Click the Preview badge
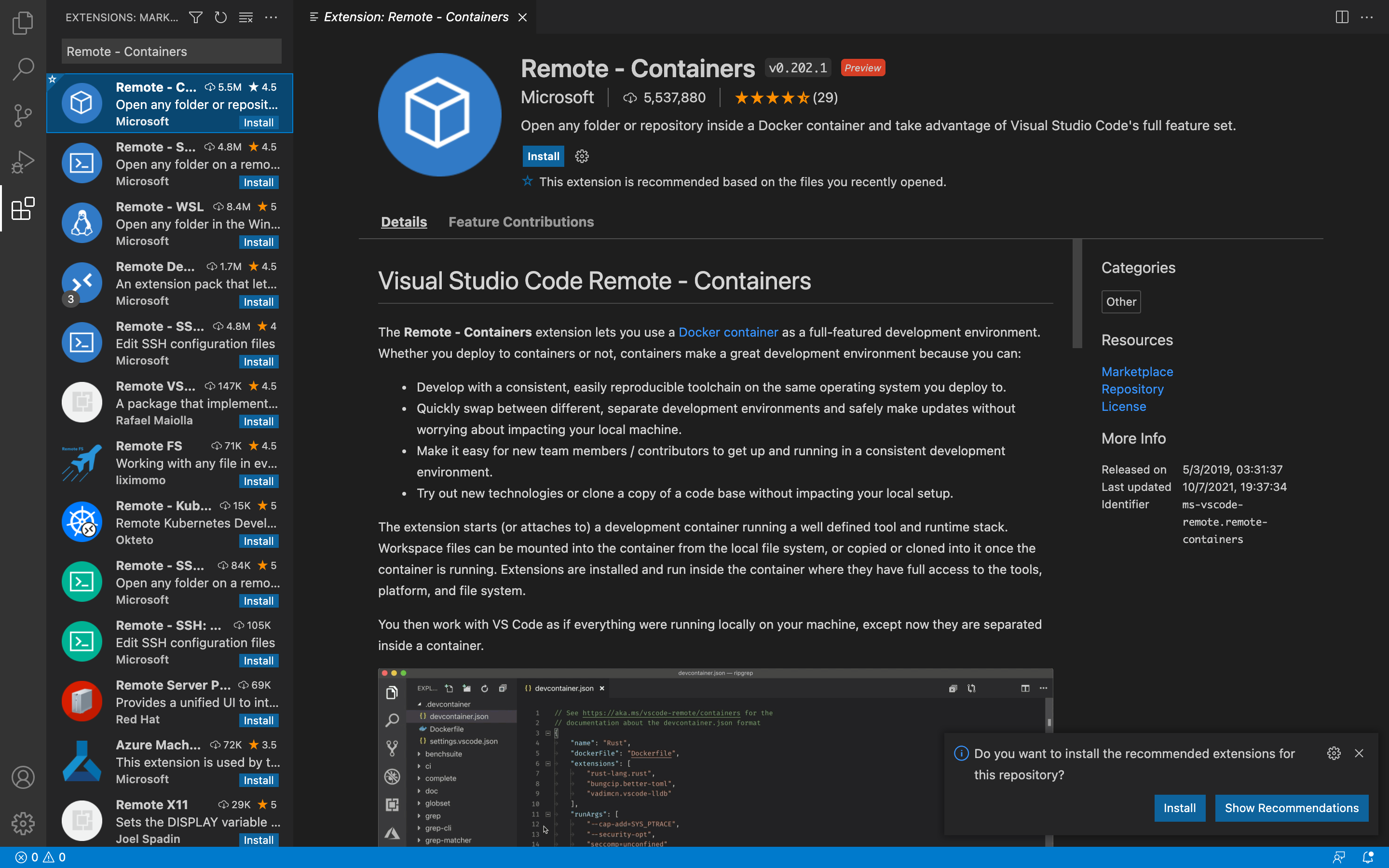 pyautogui.click(x=863, y=68)
